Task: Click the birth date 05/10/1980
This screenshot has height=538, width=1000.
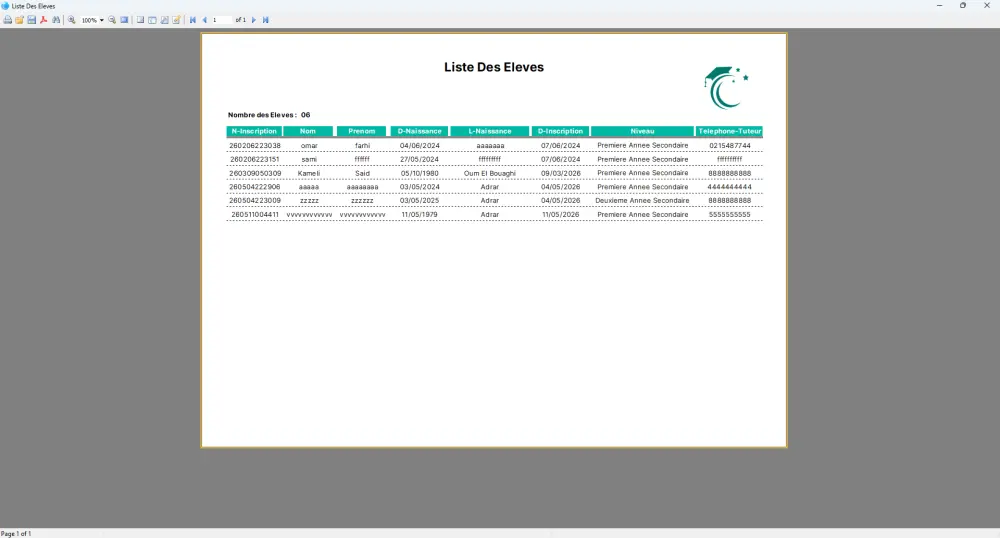Action: (x=420, y=173)
